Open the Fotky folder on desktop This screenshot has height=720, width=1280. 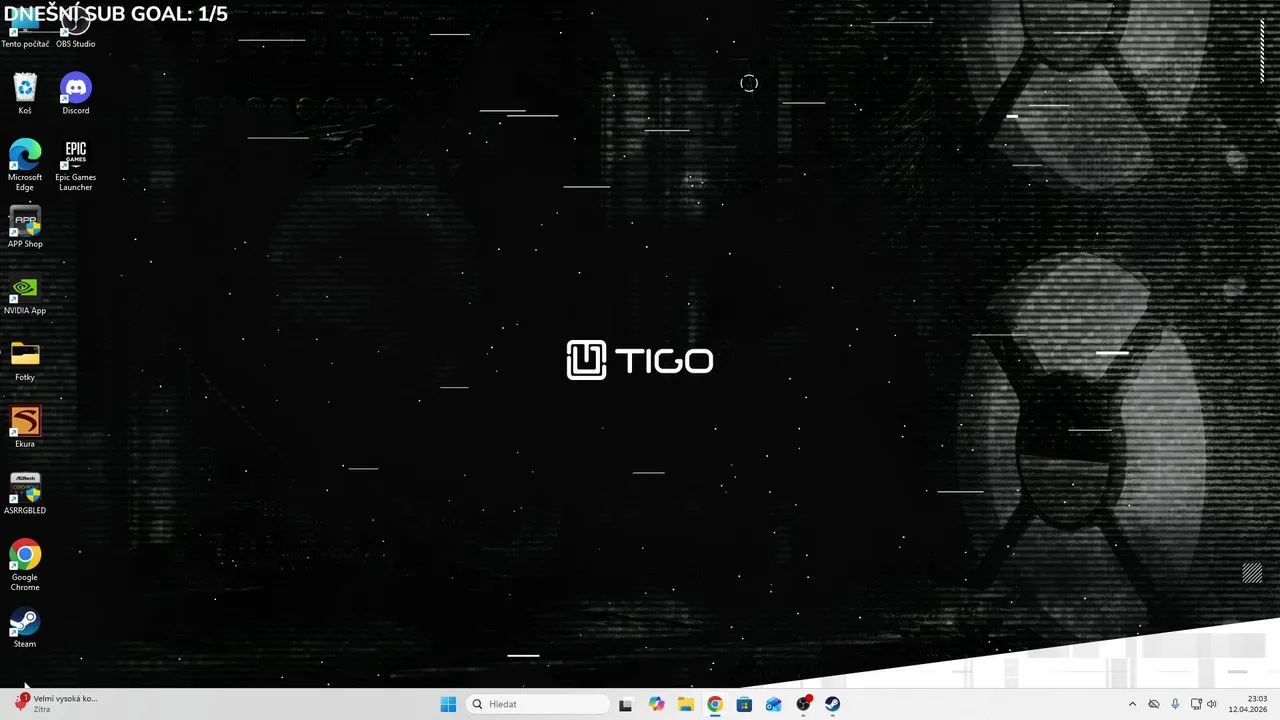pyautogui.click(x=25, y=361)
